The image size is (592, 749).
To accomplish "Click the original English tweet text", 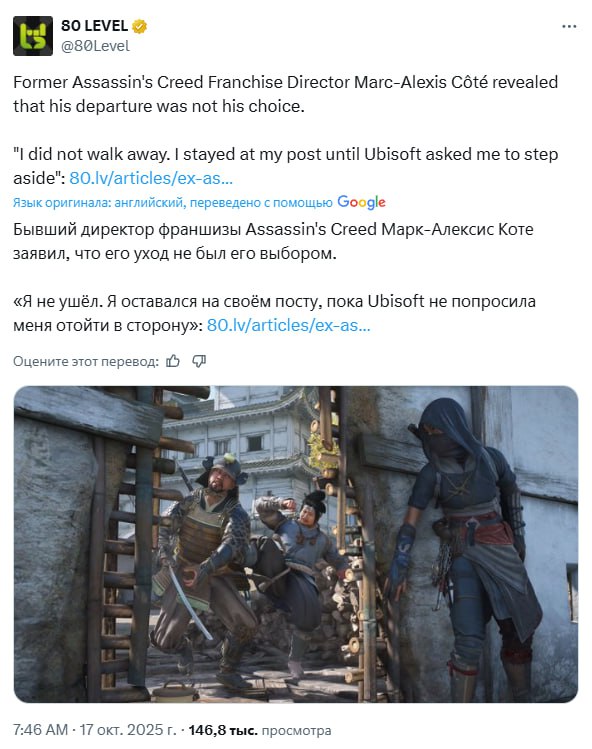I will (286, 130).
